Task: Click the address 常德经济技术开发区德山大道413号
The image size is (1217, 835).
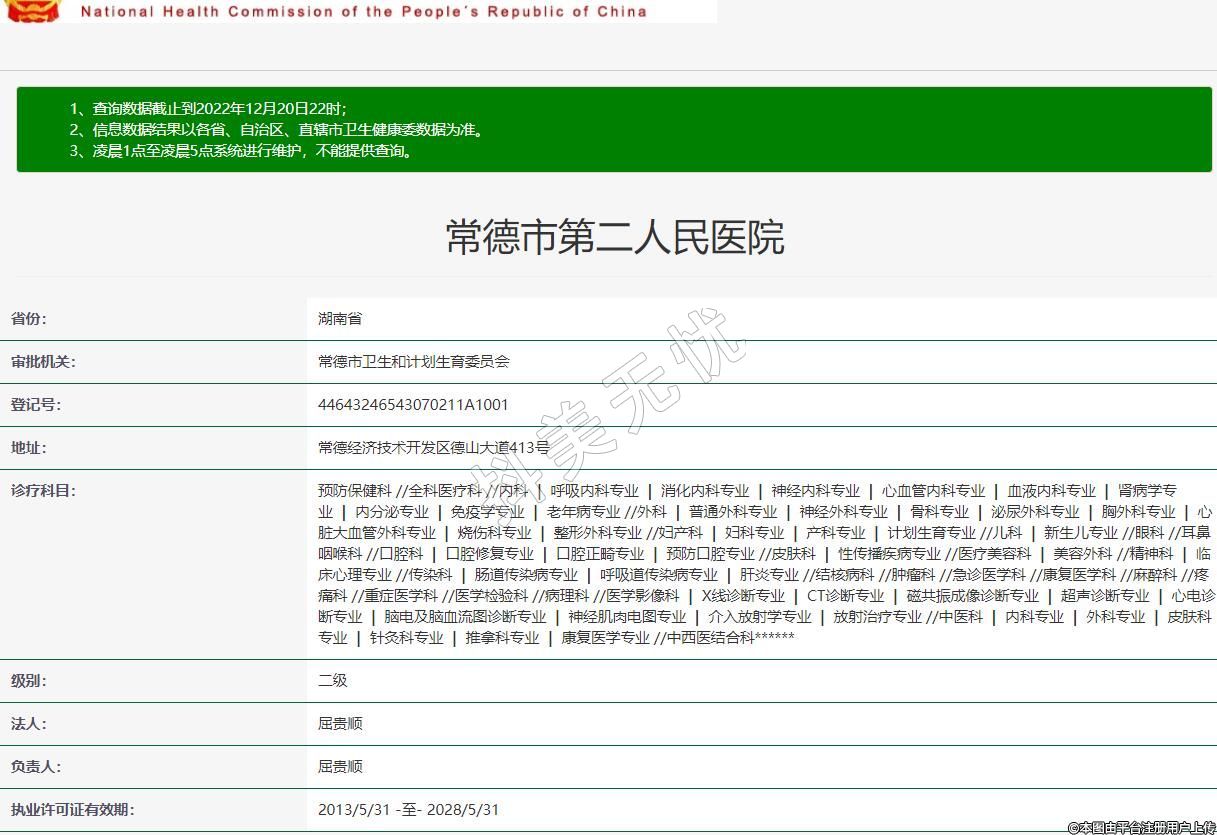Action: (x=434, y=448)
